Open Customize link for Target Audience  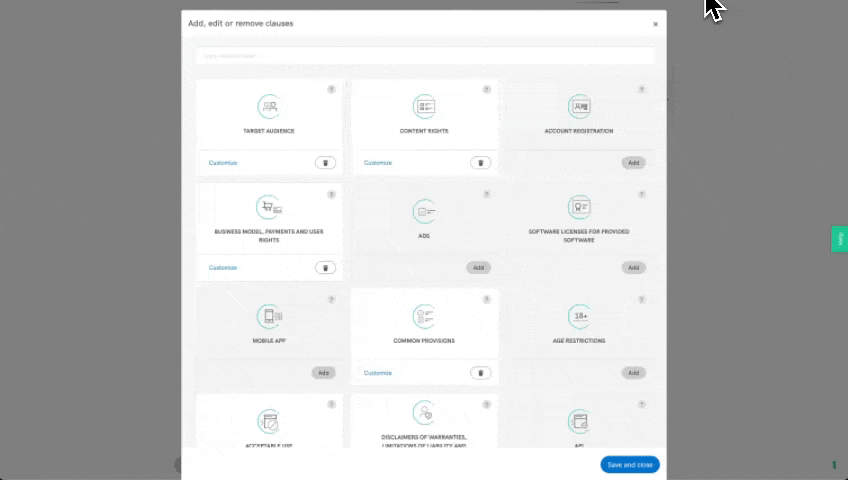[x=223, y=162]
